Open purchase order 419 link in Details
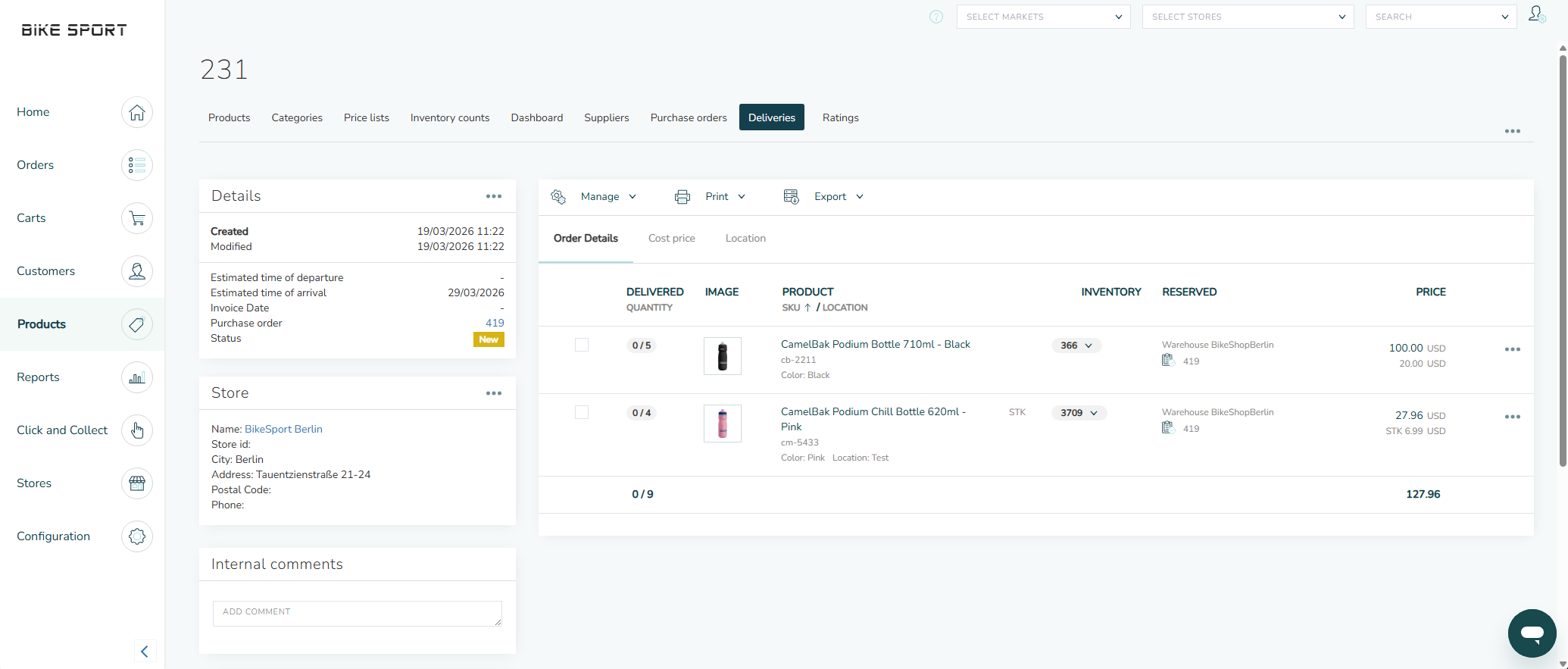The height and width of the screenshot is (669, 1568). pos(495,324)
